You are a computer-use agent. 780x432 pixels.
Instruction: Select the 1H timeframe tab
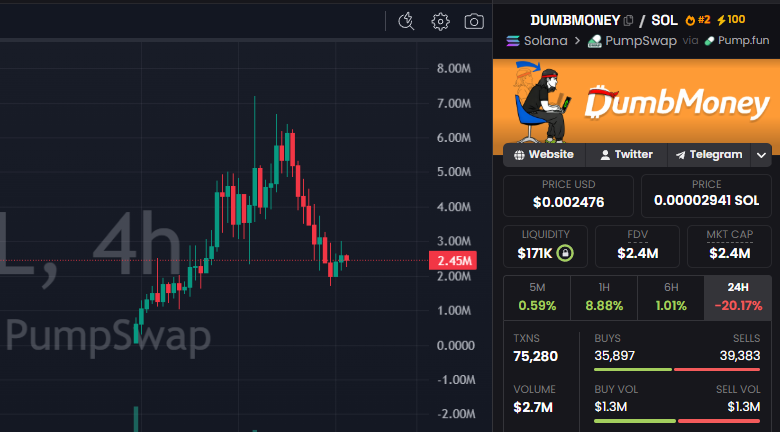604,298
